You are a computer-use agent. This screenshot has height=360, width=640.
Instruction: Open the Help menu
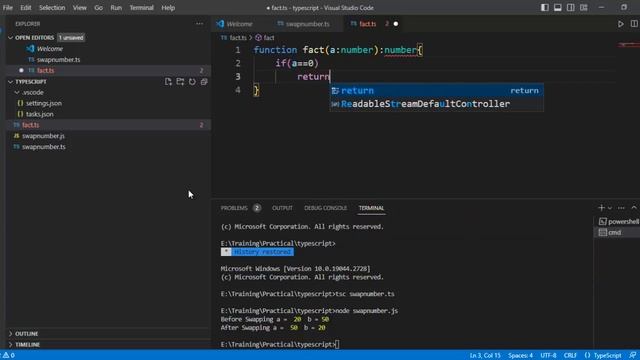click(x=168, y=8)
